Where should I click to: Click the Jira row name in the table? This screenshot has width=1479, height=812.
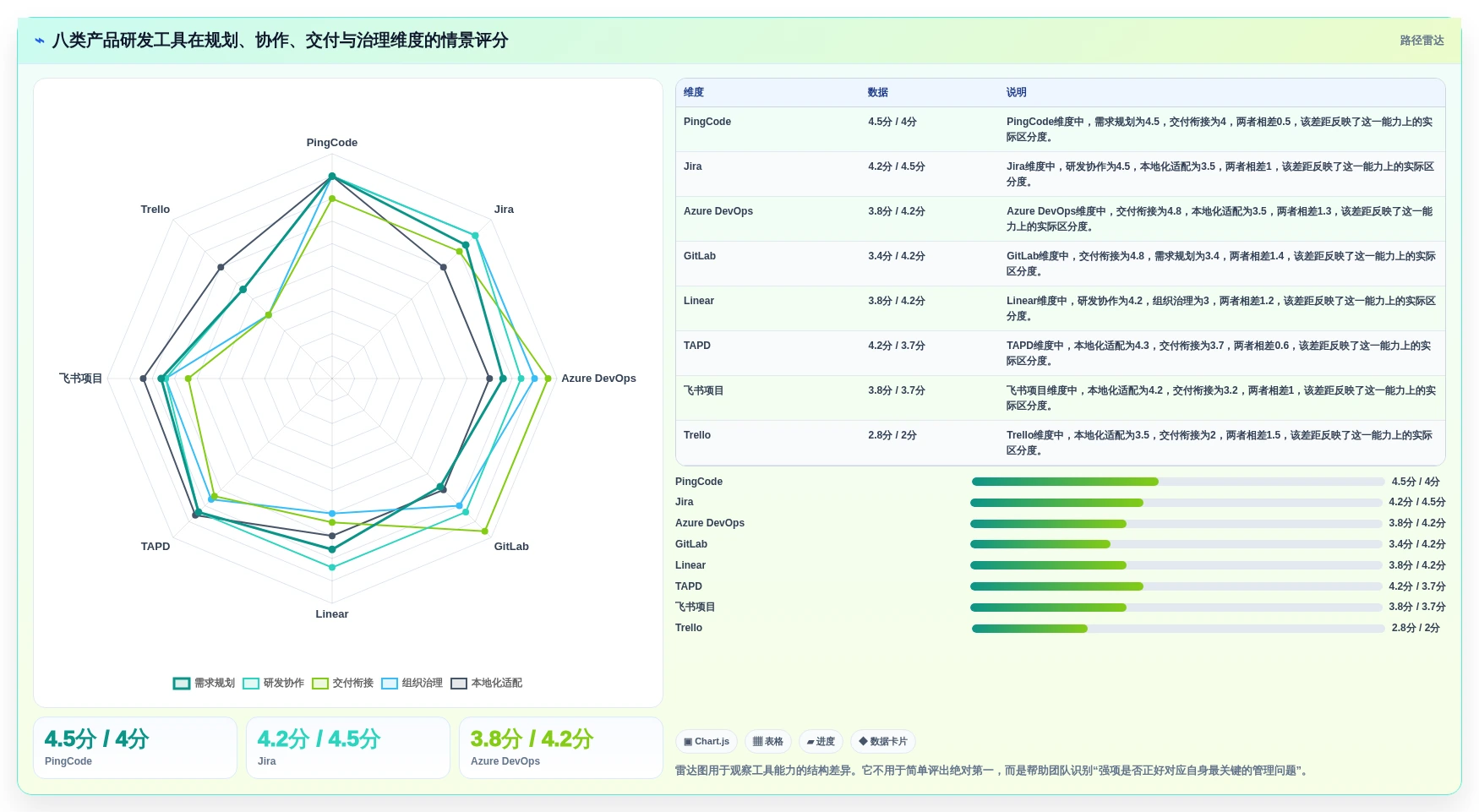(x=693, y=166)
